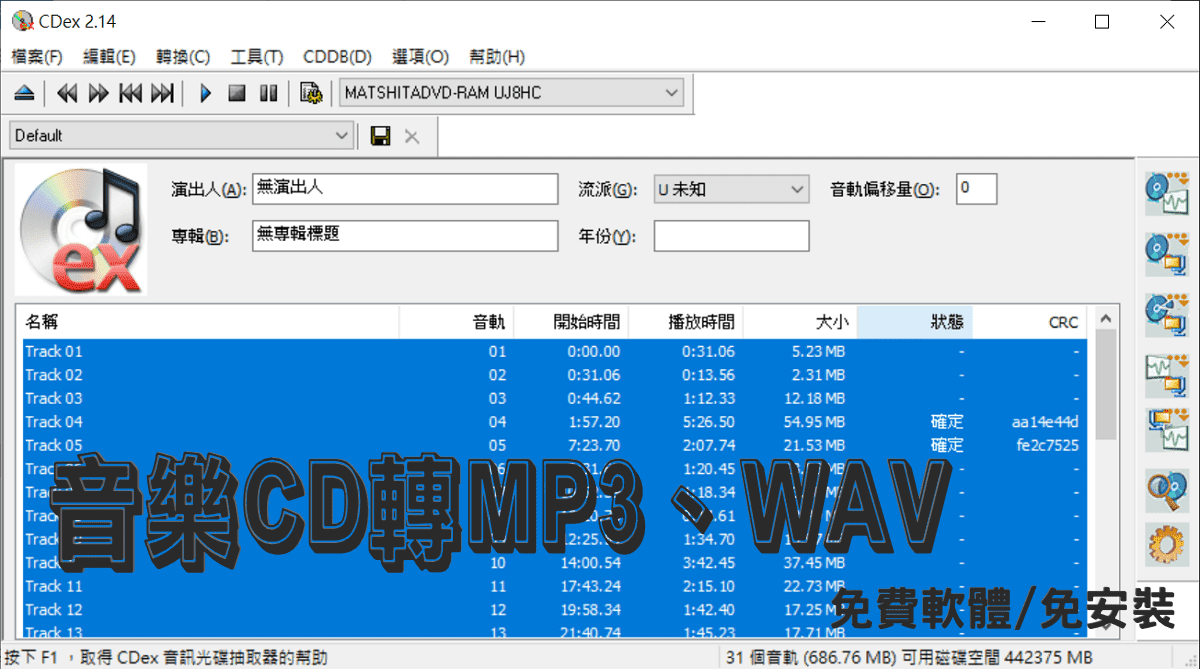Open the CD drive selection dropdown
Viewport: 1200px width, 669px height.
(x=672, y=92)
